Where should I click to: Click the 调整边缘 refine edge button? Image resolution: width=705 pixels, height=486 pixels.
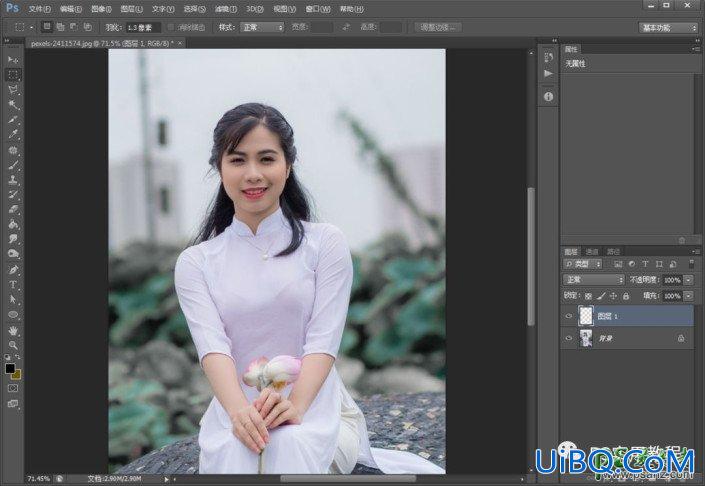pyautogui.click(x=437, y=27)
